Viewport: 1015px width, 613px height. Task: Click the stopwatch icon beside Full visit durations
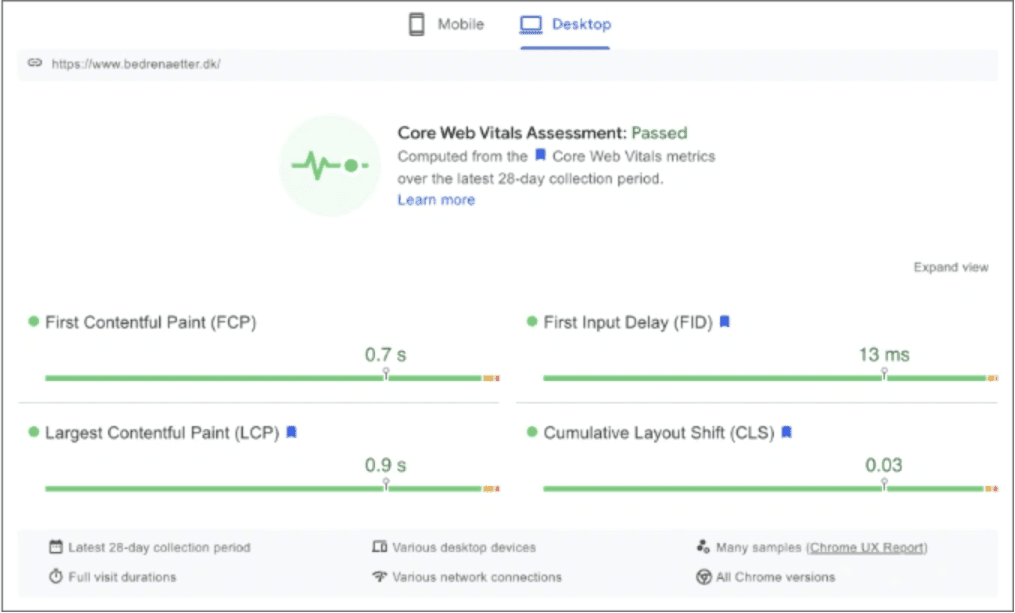point(56,577)
